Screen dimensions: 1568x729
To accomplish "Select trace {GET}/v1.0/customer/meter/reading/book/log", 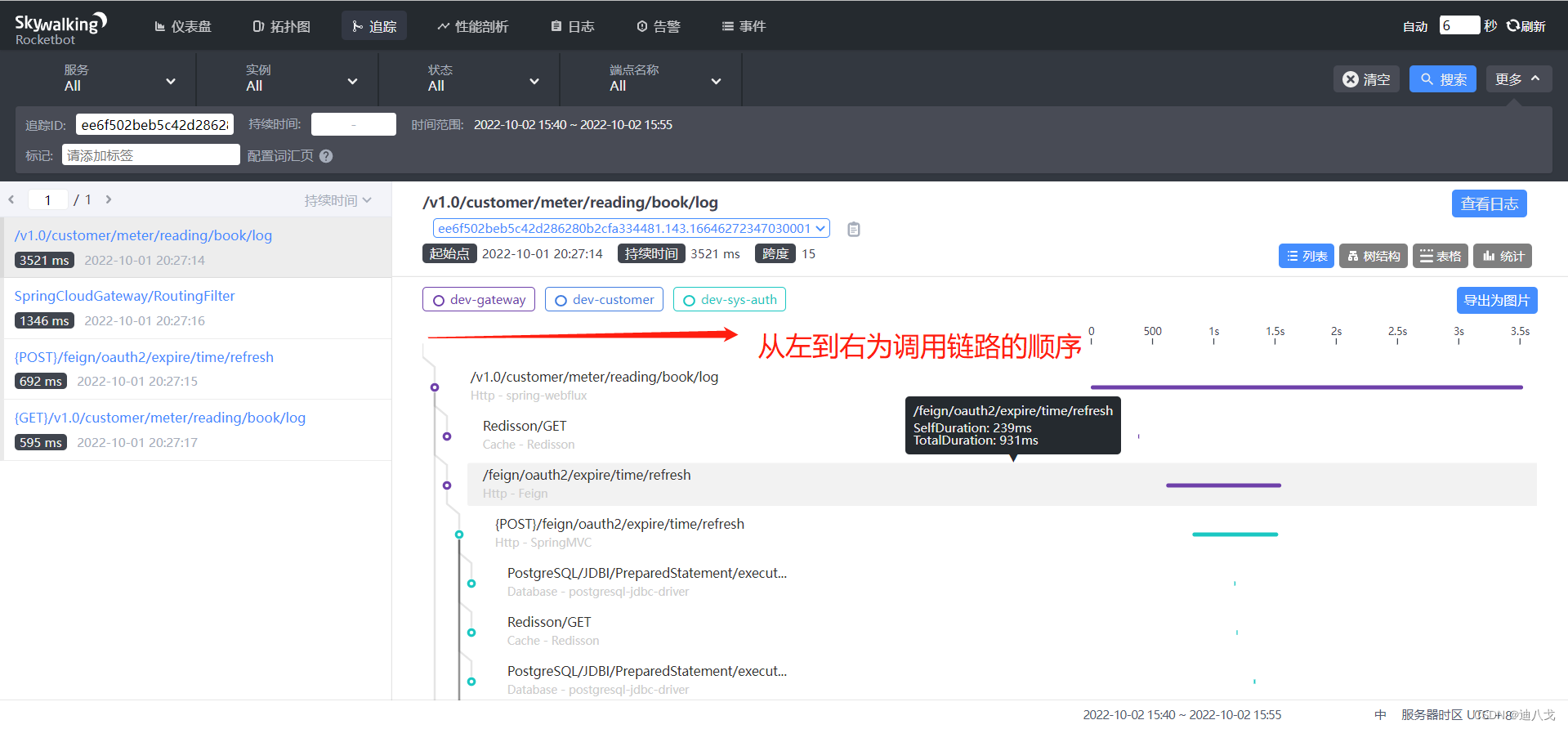I will tap(196, 430).
